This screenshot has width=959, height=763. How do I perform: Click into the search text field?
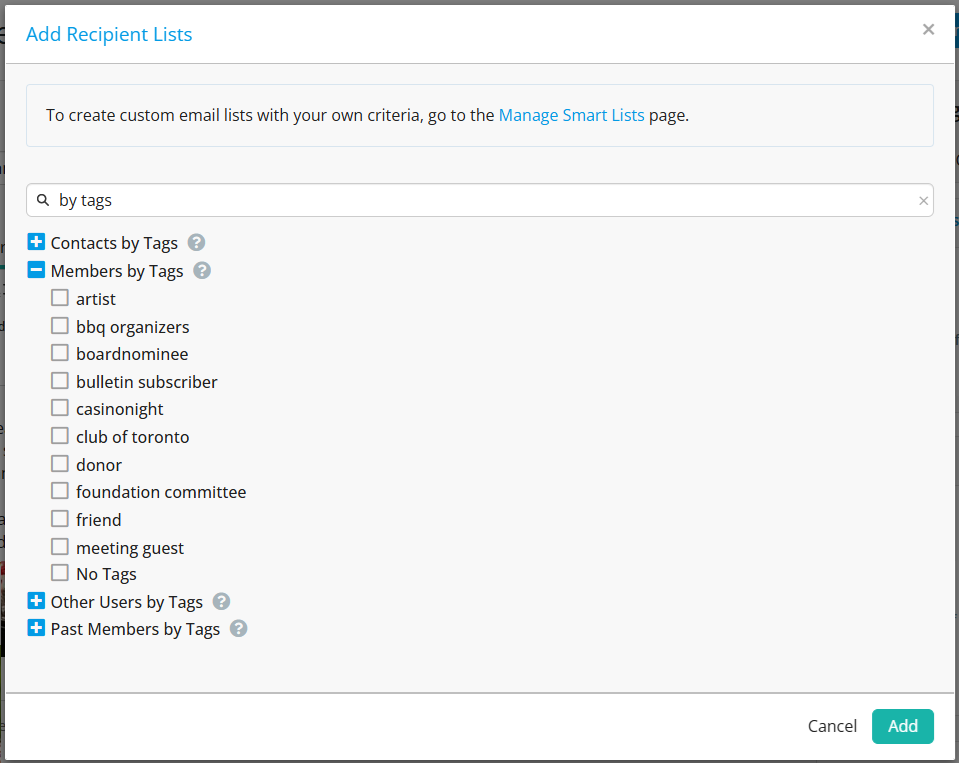coord(480,201)
